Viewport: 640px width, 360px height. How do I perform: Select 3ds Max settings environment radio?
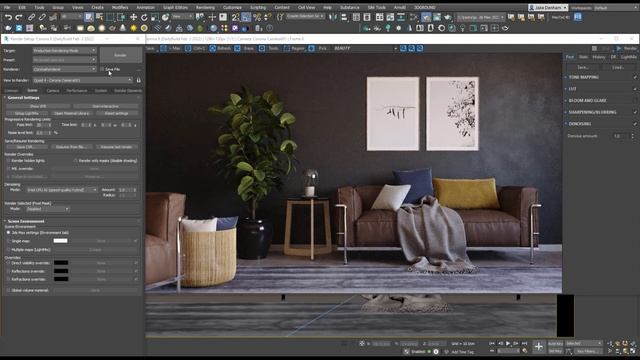coord(8,233)
